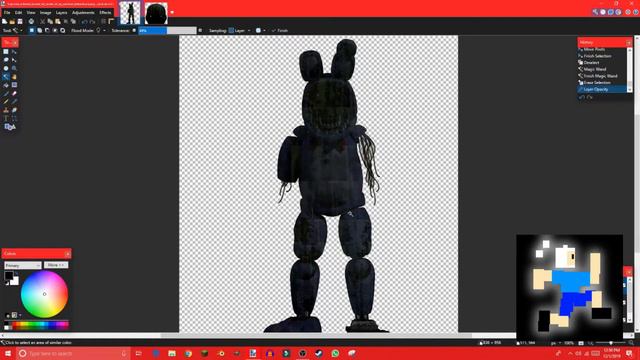Screen dimensions: 640x360
Task: Enable Intersect selection mode
Action: pyautogui.click(x=55, y=31)
